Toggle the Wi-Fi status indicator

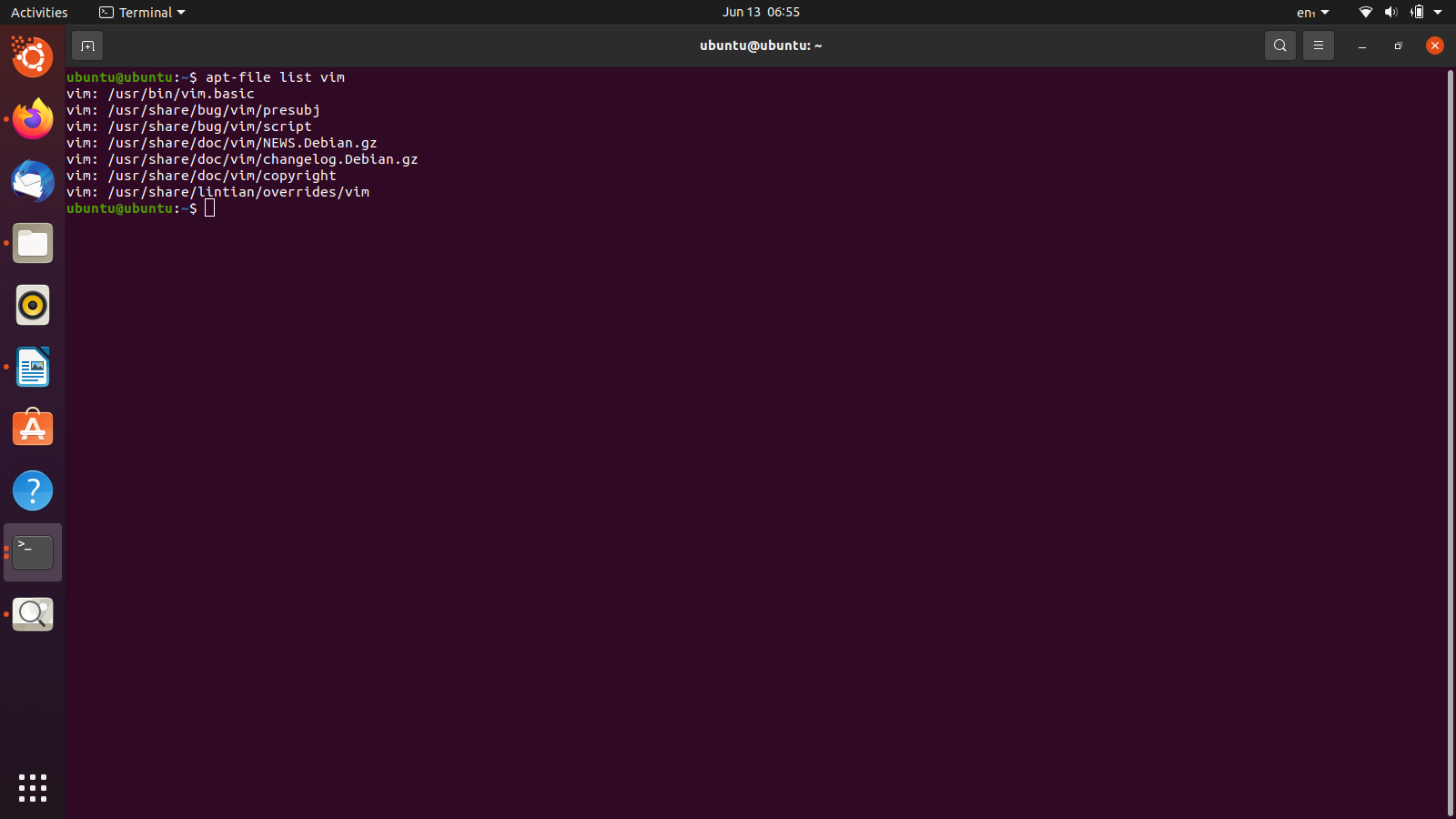(1364, 12)
